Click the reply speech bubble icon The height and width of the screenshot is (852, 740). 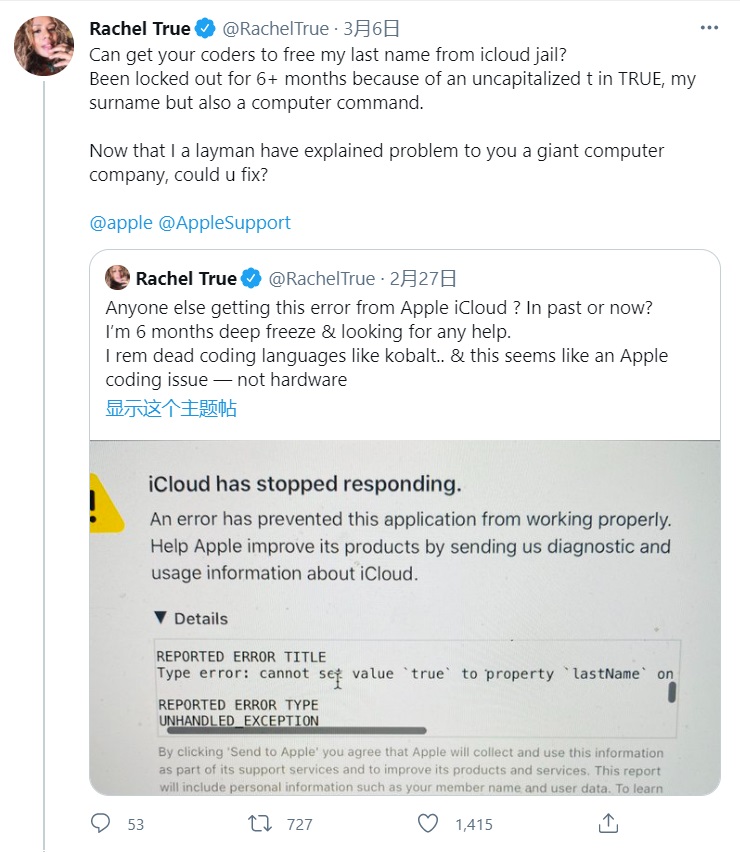tap(101, 823)
